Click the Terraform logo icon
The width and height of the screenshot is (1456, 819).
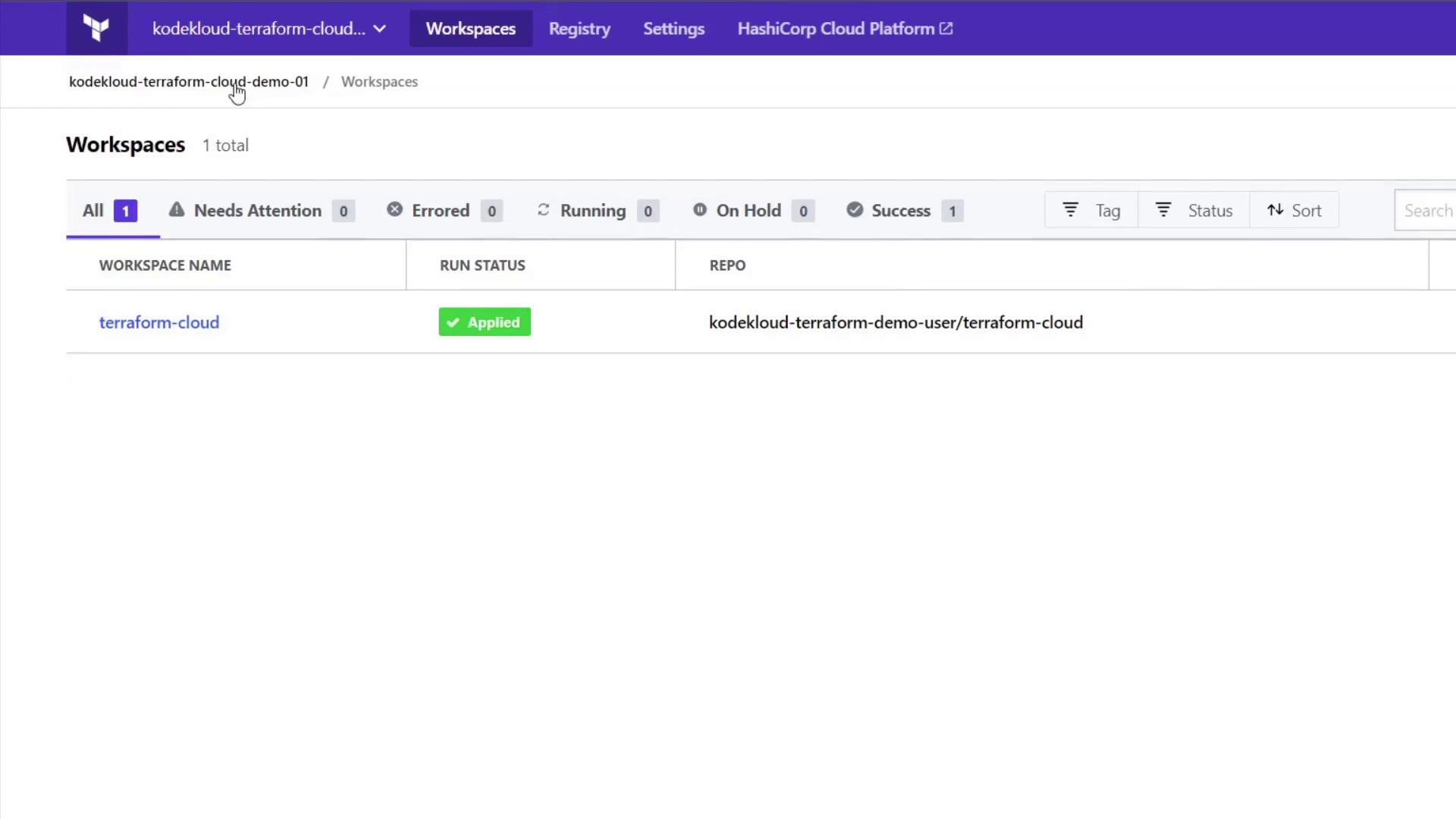tap(96, 28)
